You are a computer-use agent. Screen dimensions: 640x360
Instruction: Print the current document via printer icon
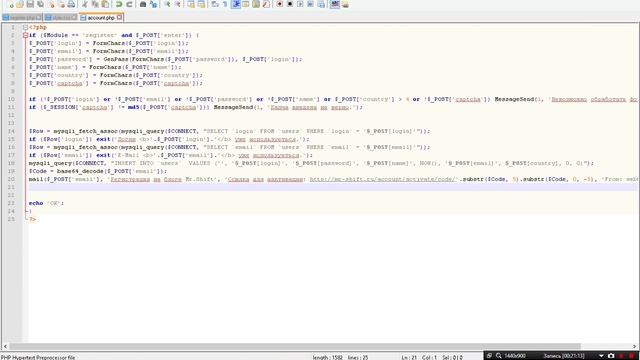(71, 4)
